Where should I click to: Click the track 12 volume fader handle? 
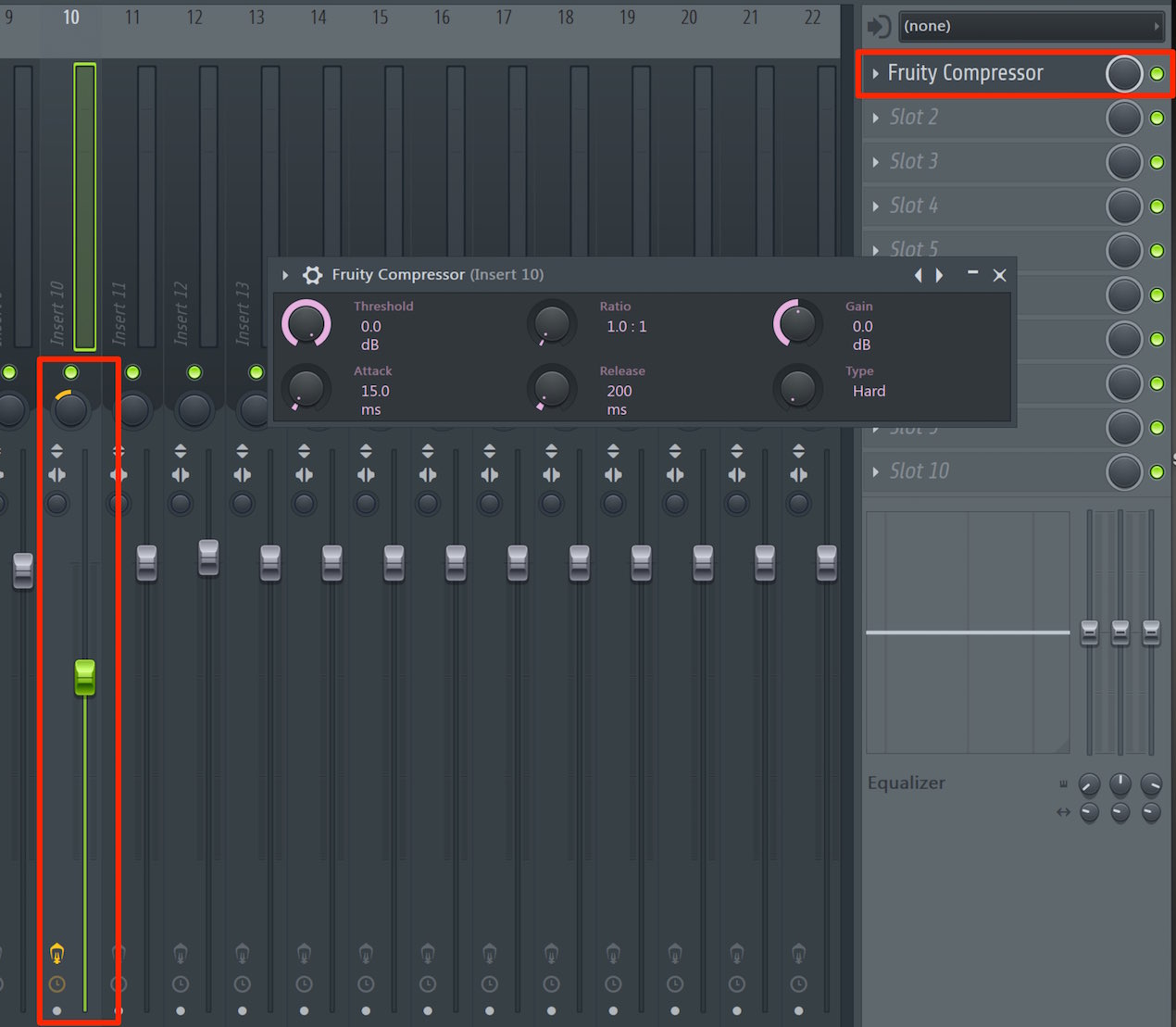click(x=208, y=557)
